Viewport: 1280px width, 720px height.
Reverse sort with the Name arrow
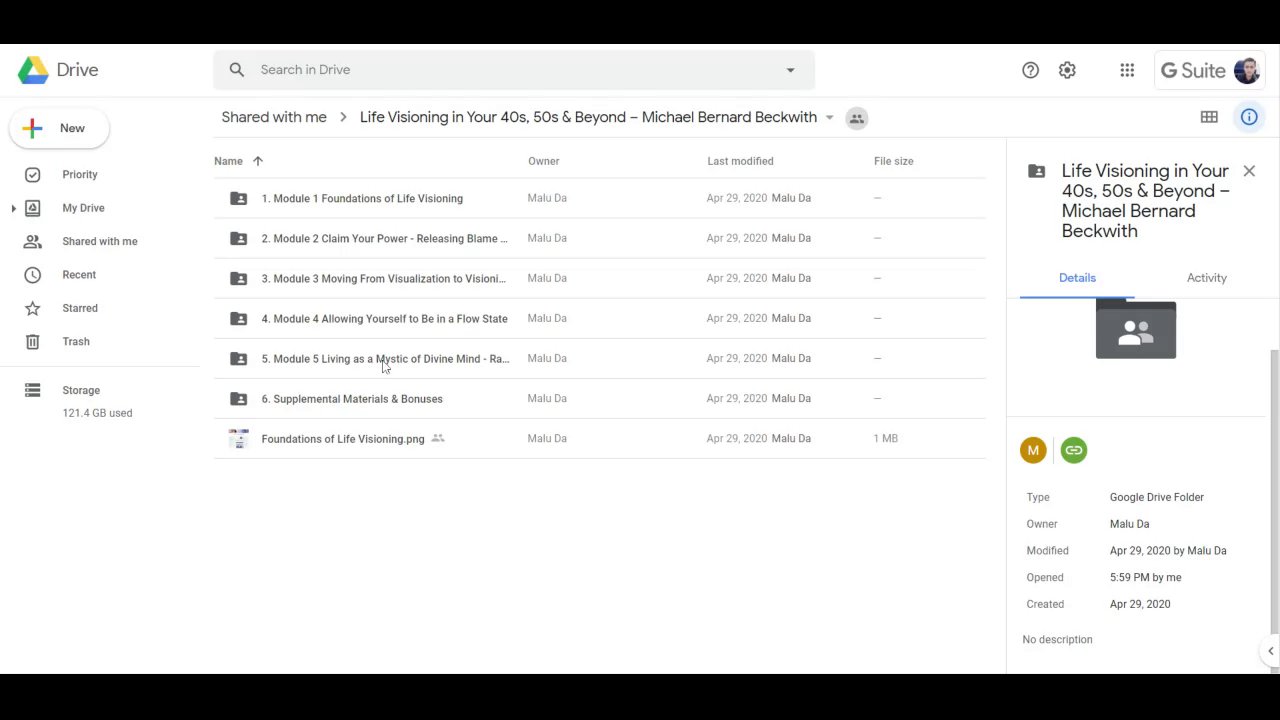pos(258,161)
